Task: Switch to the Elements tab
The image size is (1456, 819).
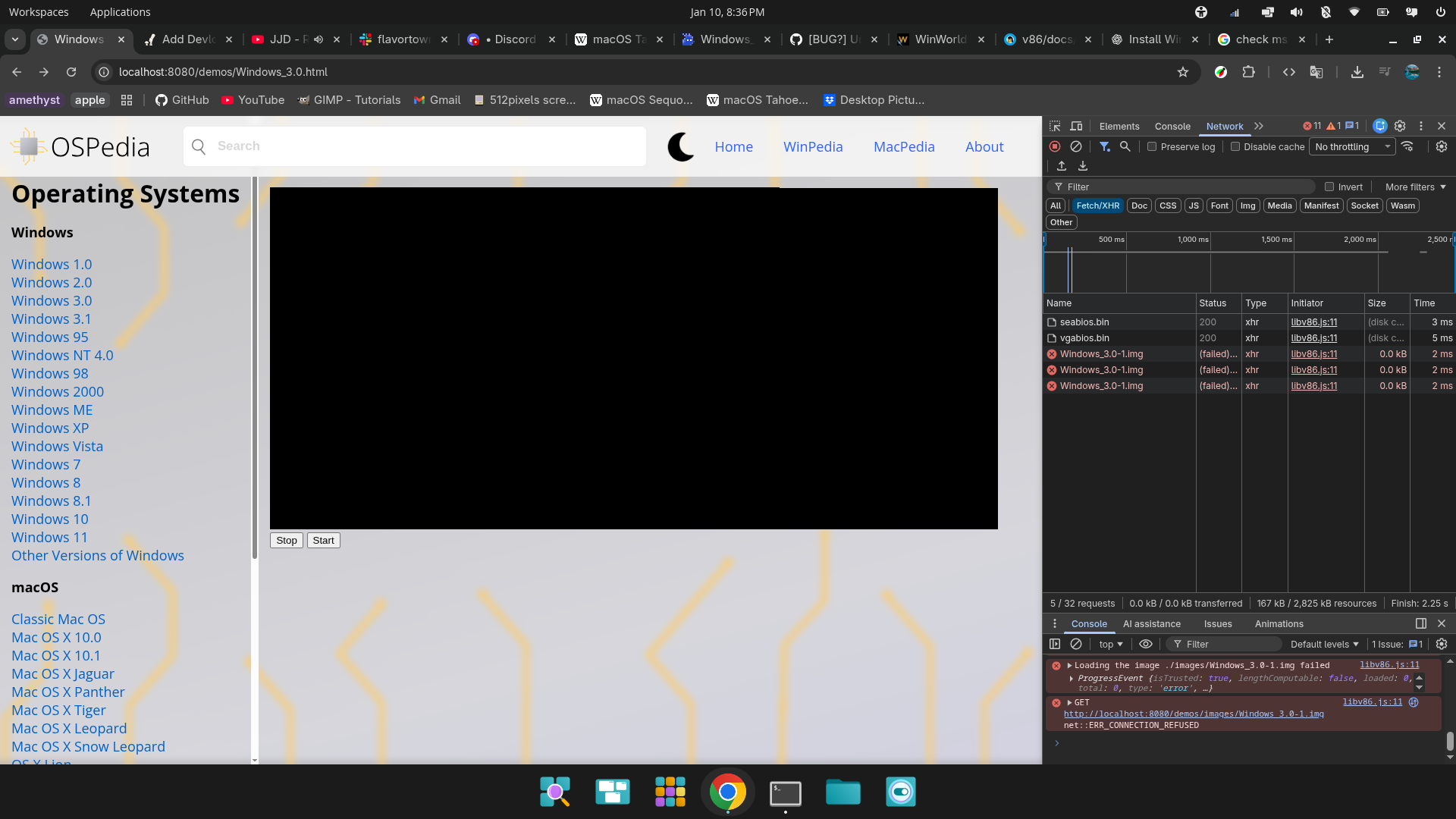Action: pyautogui.click(x=1119, y=127)
